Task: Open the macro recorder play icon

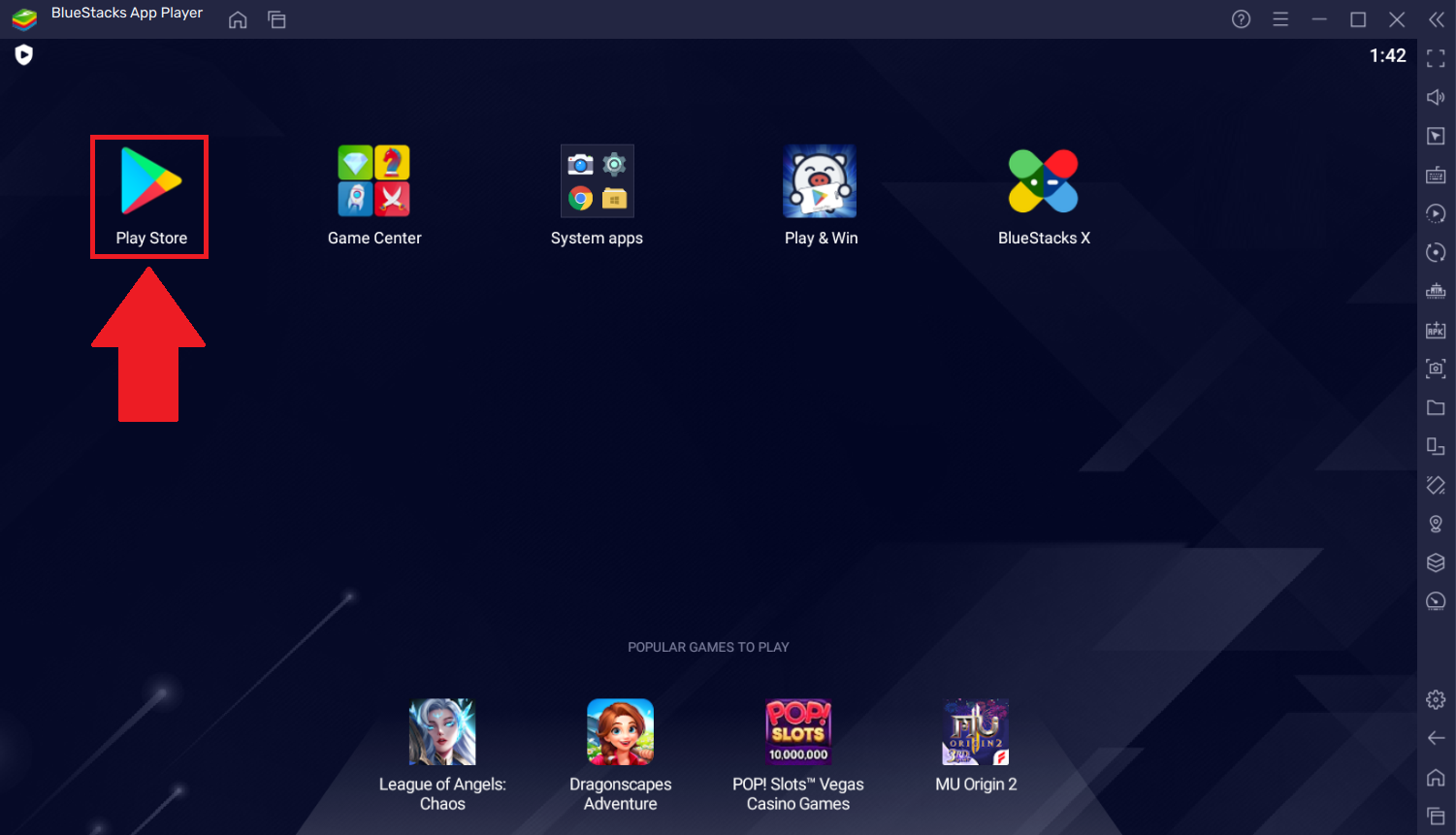Action: coord(1436,213)
